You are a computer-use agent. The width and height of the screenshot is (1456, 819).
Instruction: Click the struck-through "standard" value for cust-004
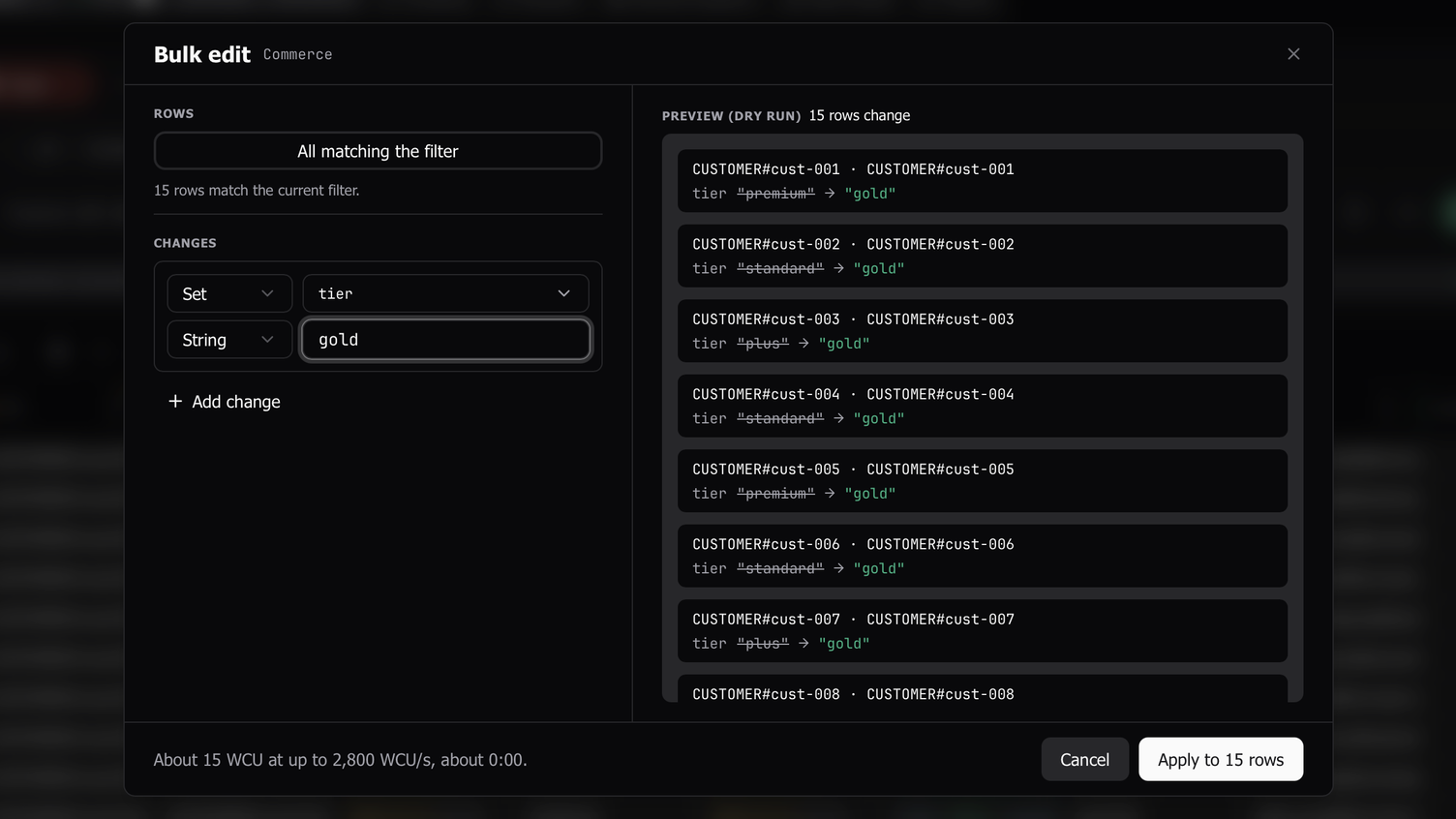tap(780, 418)
